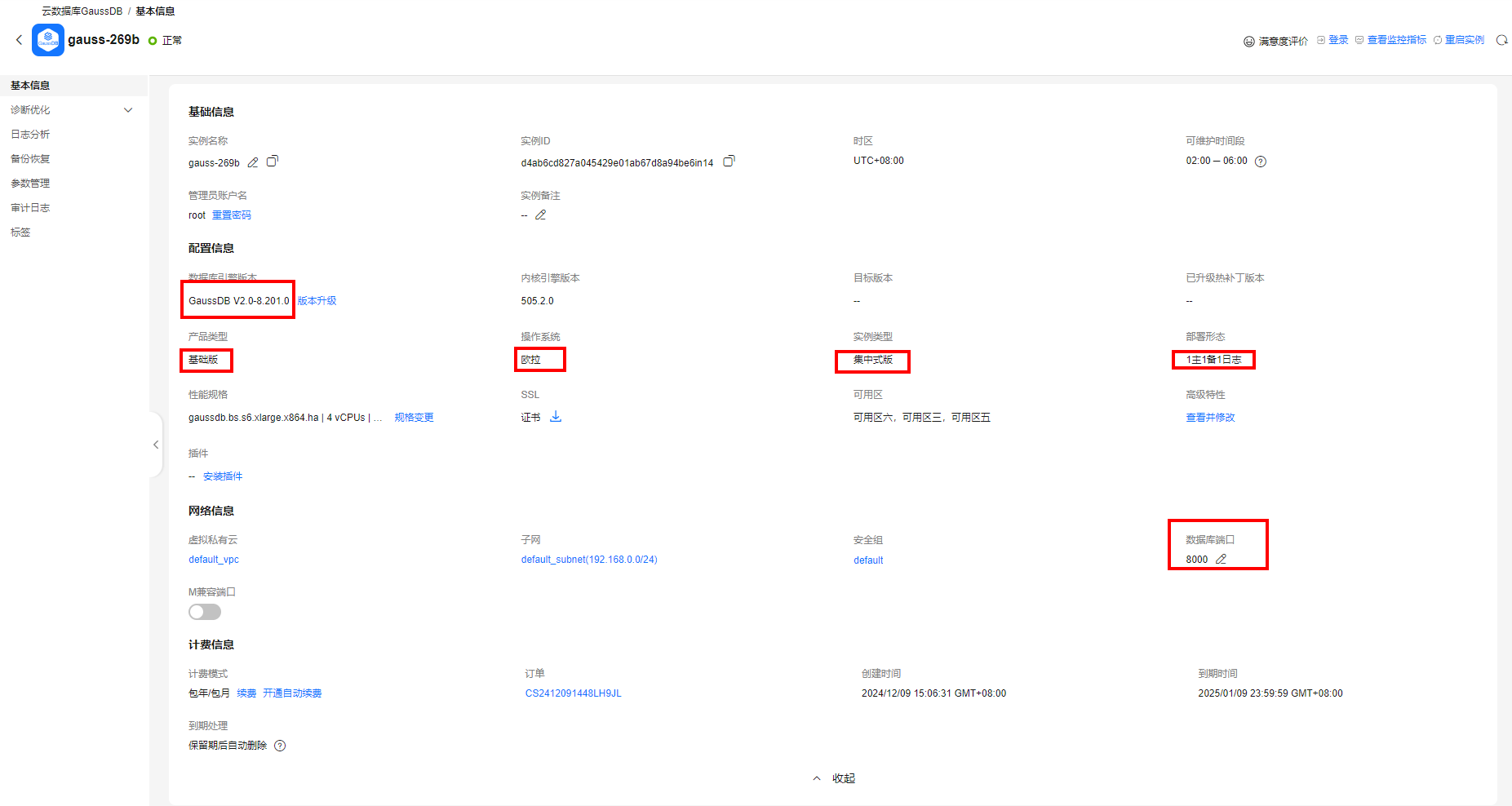This screenshot has height=806, width=1512.
Task: Click the 安装插件 link
Action: 223,476
